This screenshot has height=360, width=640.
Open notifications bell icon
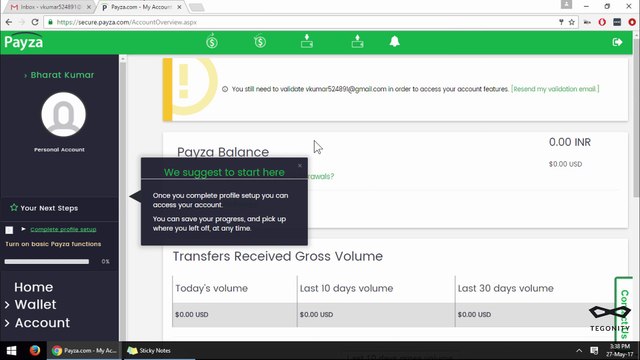coord(394,41)
